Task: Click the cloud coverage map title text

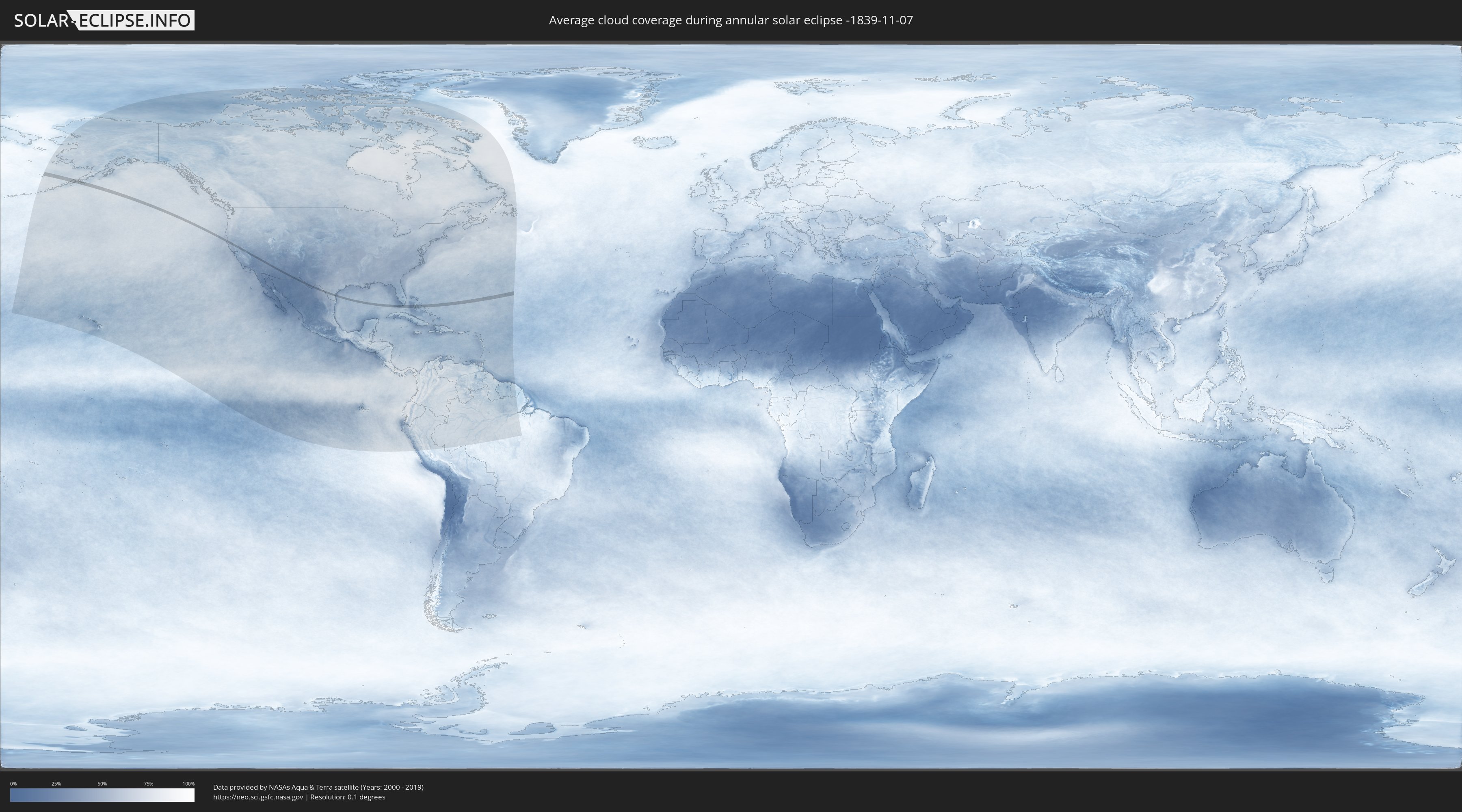Action: coord(731,20)
